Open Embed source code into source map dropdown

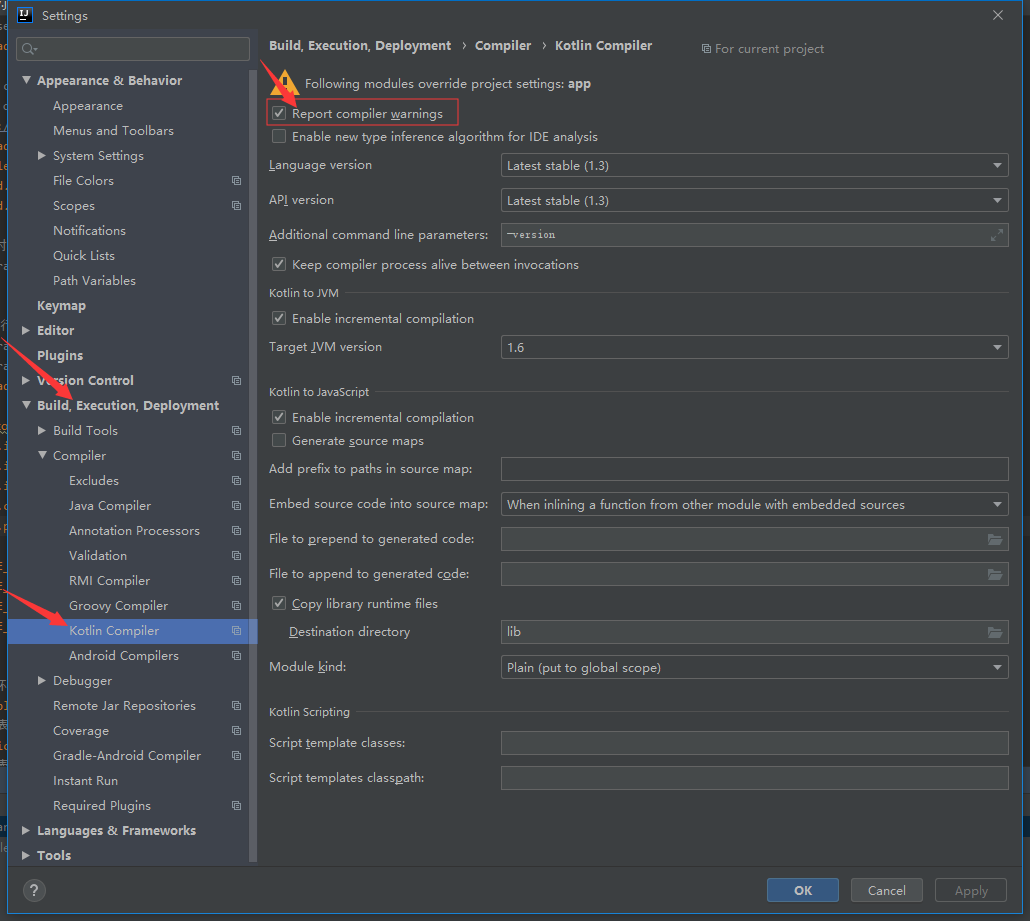tap(754, 505)
